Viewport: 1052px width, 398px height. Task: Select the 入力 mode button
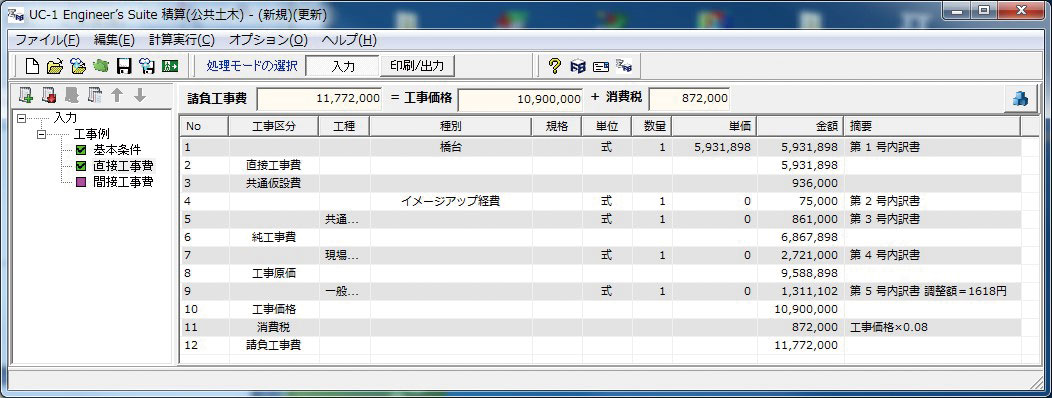342,66
